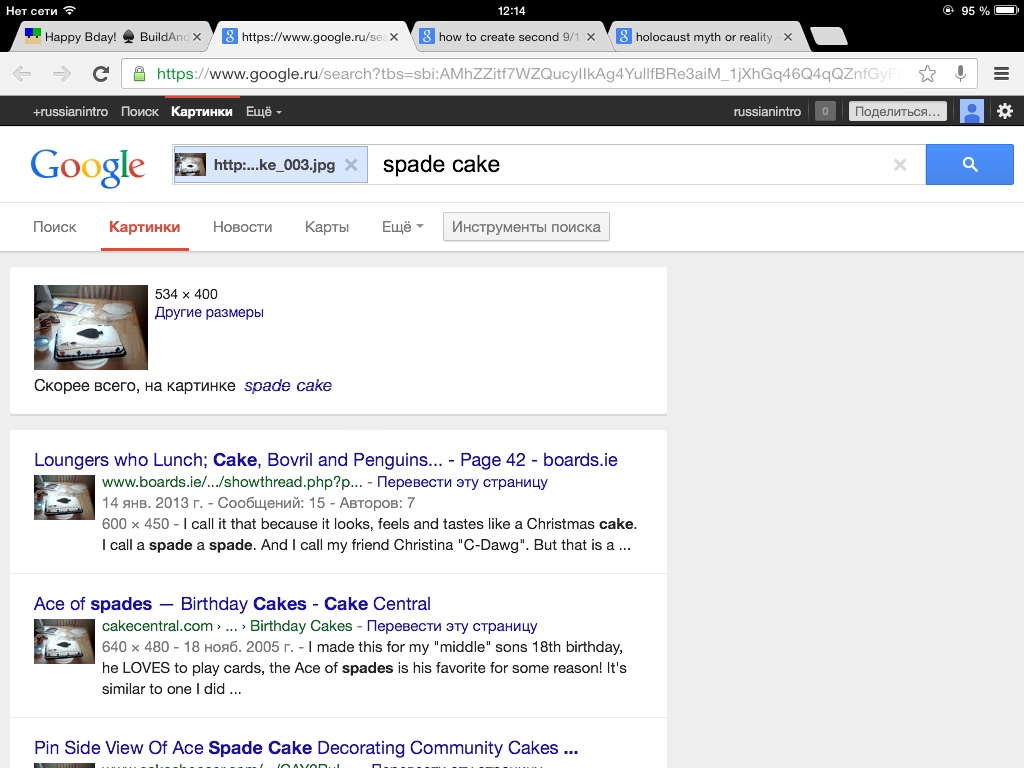Screen dimensions: 1024x768
Task: Switch to the Поиск results tab
Action: click(x=55, y=227)
